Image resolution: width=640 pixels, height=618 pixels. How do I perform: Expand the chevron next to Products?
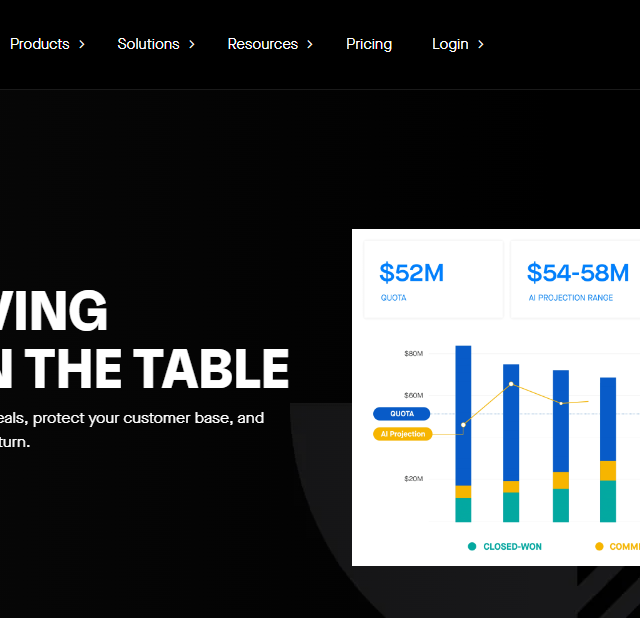tap(82, 44)
